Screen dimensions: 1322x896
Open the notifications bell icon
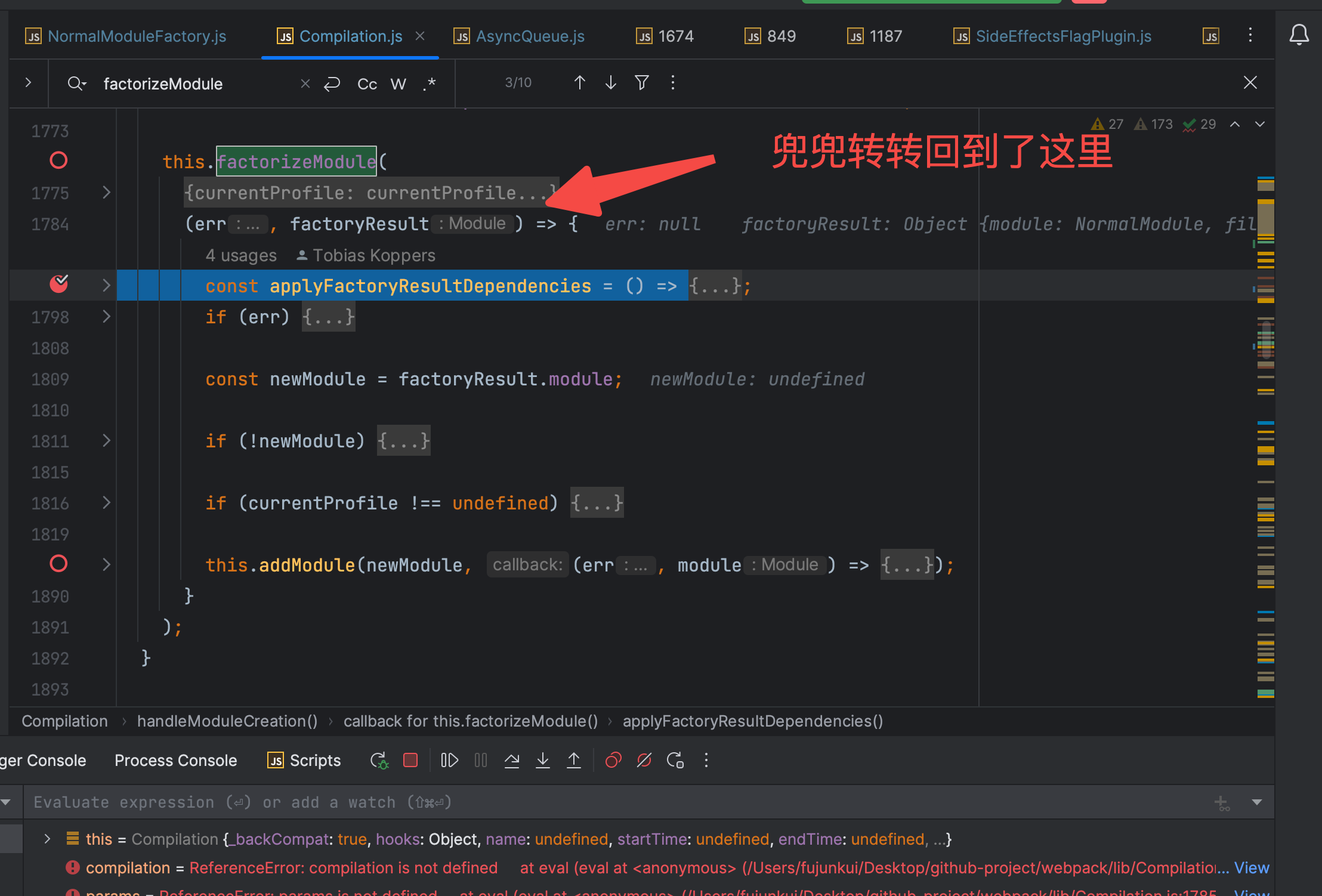[1299, 35]
